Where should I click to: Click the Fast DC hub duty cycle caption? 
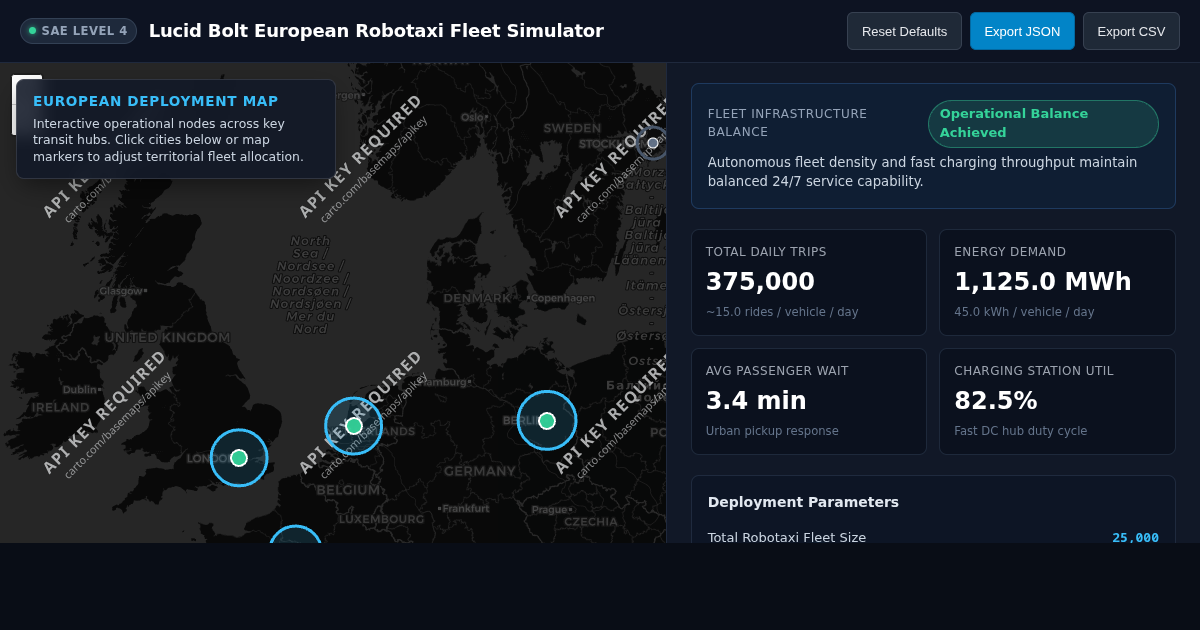pos(1020,431)
